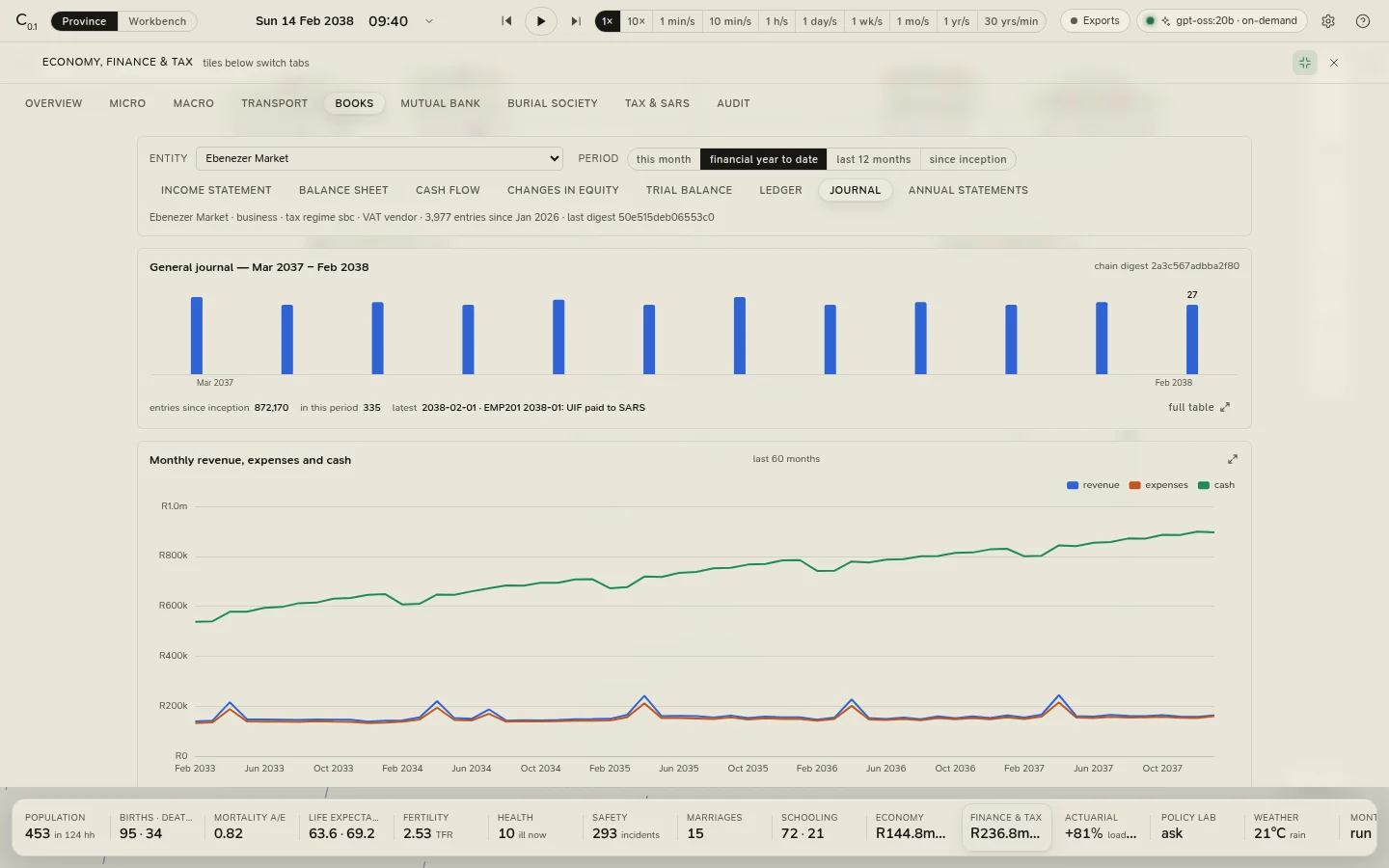Expand the date and time chevron
Image resolution: width=1389 pixels, height=868 pixels.
tap(429, 21)
